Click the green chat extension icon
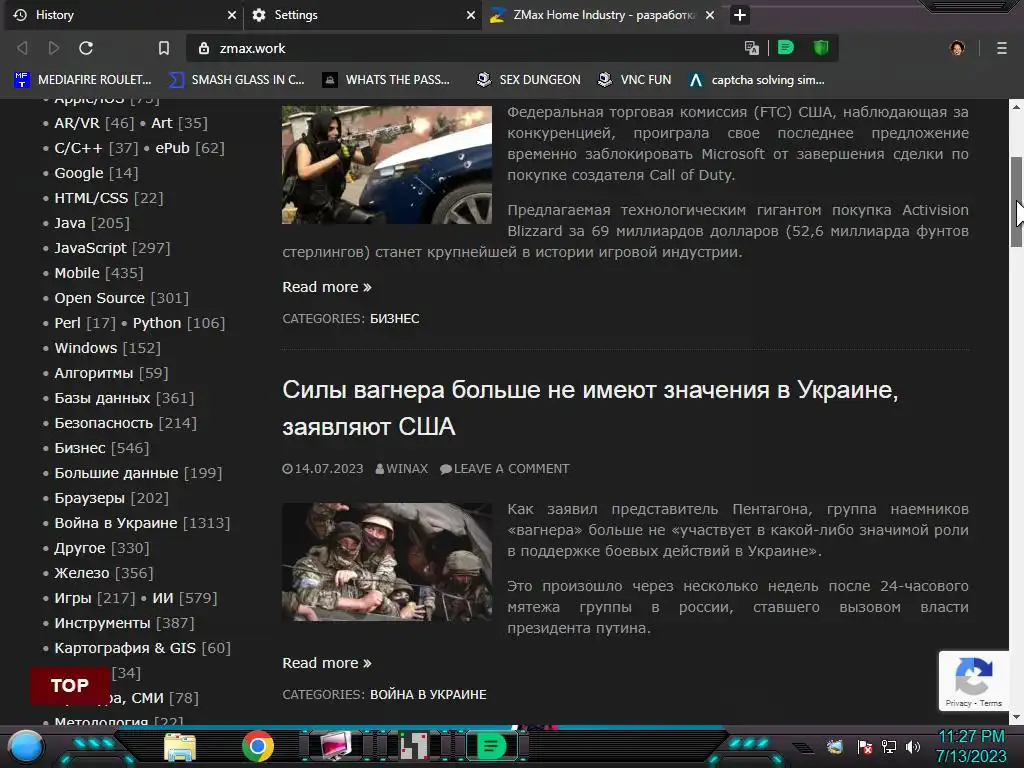Screen dimensions: 1024x768 pyautogui.click(x=786, y=48)
